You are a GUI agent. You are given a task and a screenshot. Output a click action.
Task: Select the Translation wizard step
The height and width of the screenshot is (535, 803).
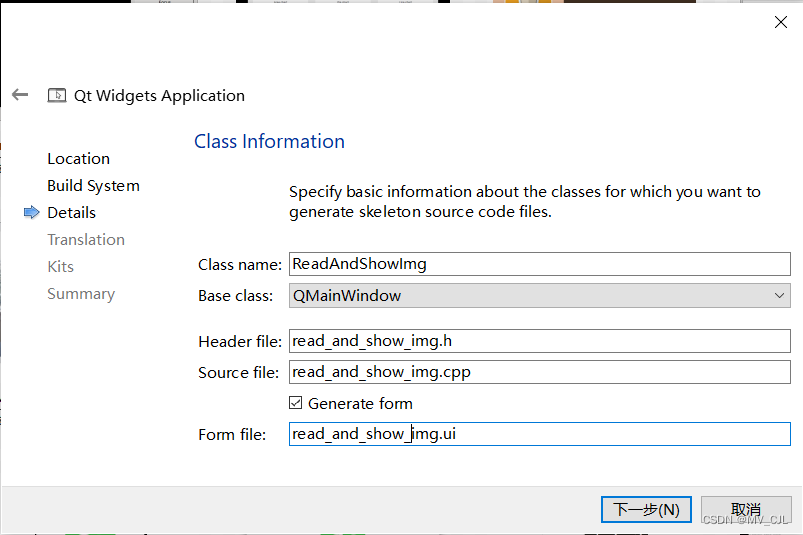tap(86, 240)
